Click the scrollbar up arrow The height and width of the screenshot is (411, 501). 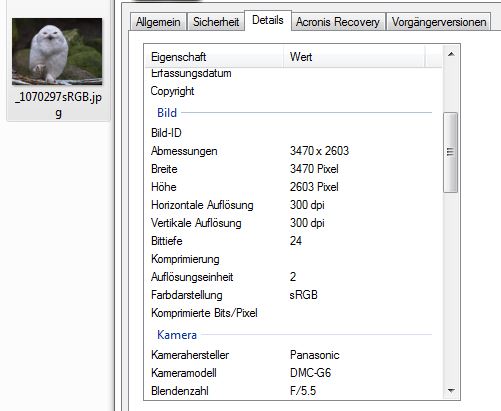click(451, 54)
